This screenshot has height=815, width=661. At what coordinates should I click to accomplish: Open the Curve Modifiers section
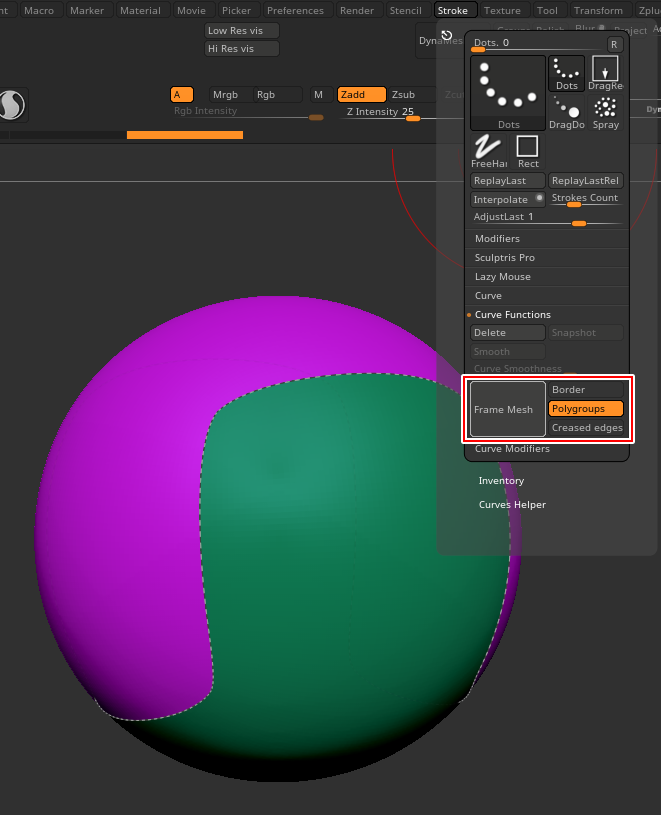click(x=512, y=449)
